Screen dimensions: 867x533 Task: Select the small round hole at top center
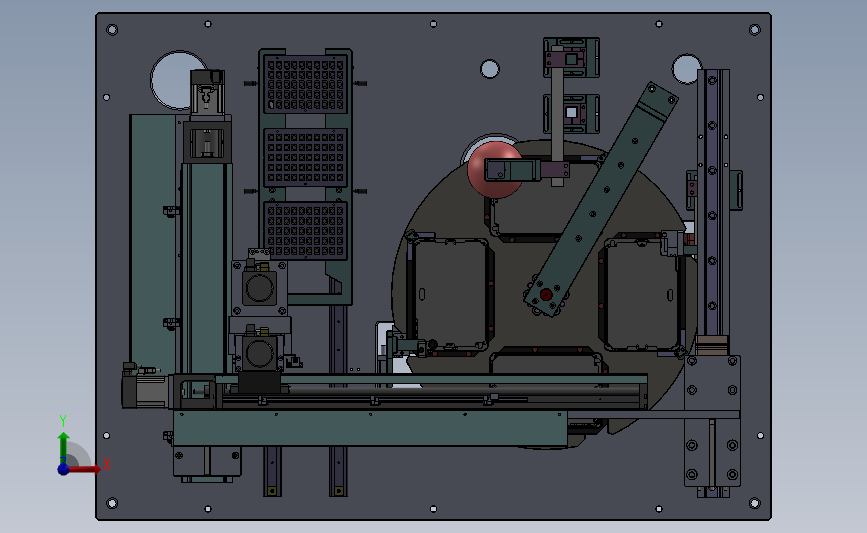tap(490, 69)
